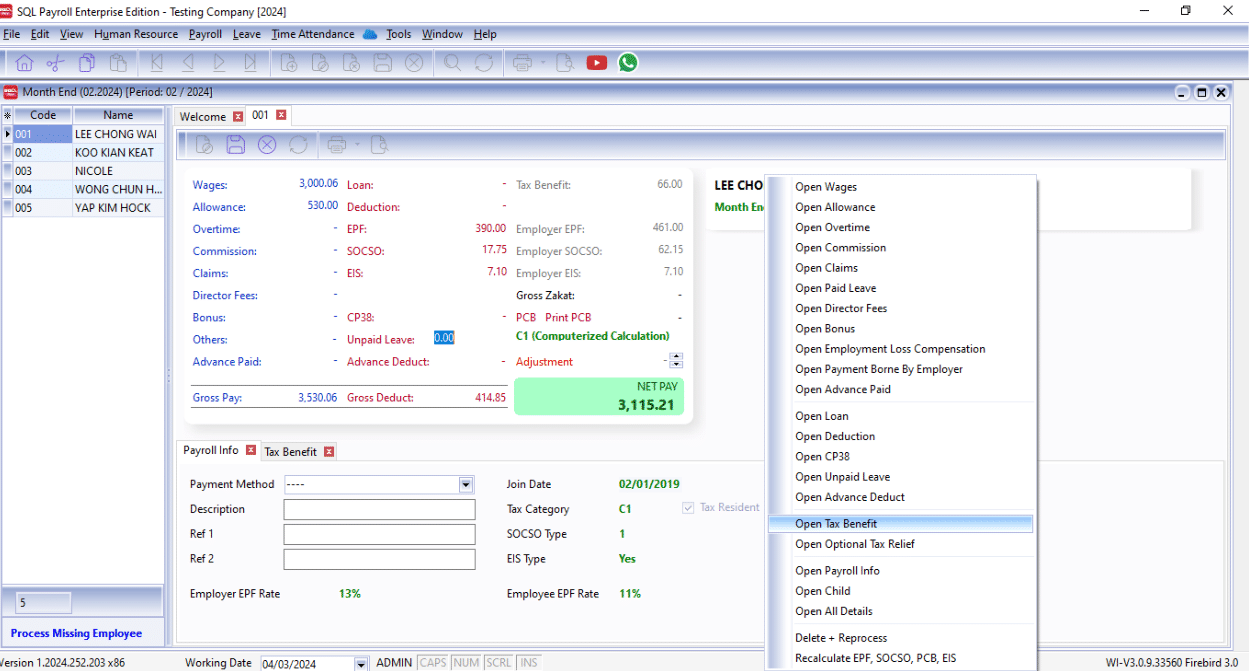Click the cloud icon in menu bar
1249x671 pixels.
tap(370, 34)
